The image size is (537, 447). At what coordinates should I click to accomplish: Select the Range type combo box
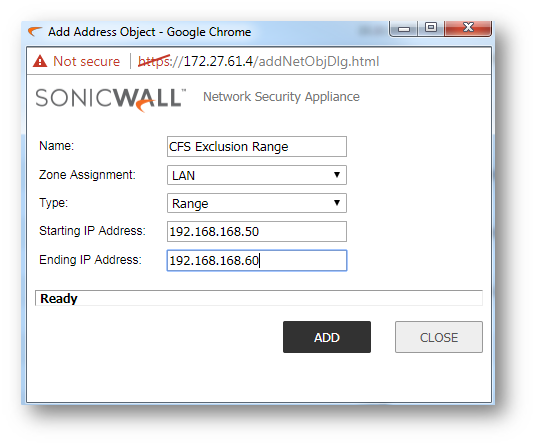click(257, 203)
